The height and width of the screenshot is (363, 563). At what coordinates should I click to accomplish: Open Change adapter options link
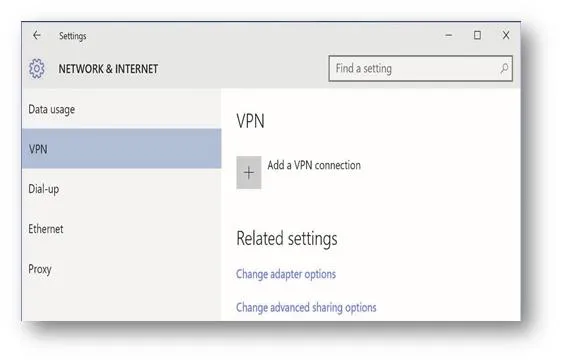[x=286, y=274]
